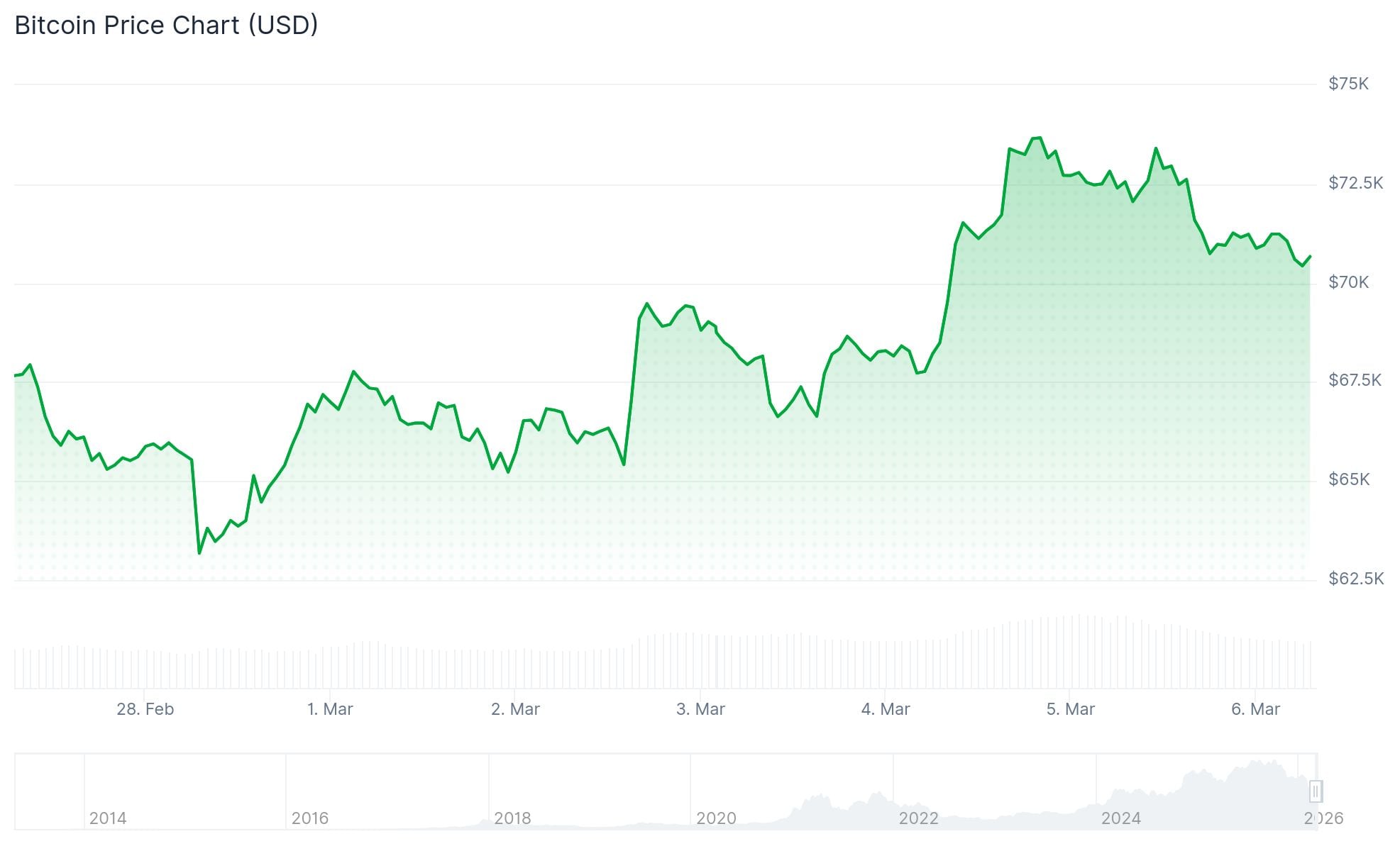Click the $72.5K price axis label
1400x851 pixels.
(1355, 184)
